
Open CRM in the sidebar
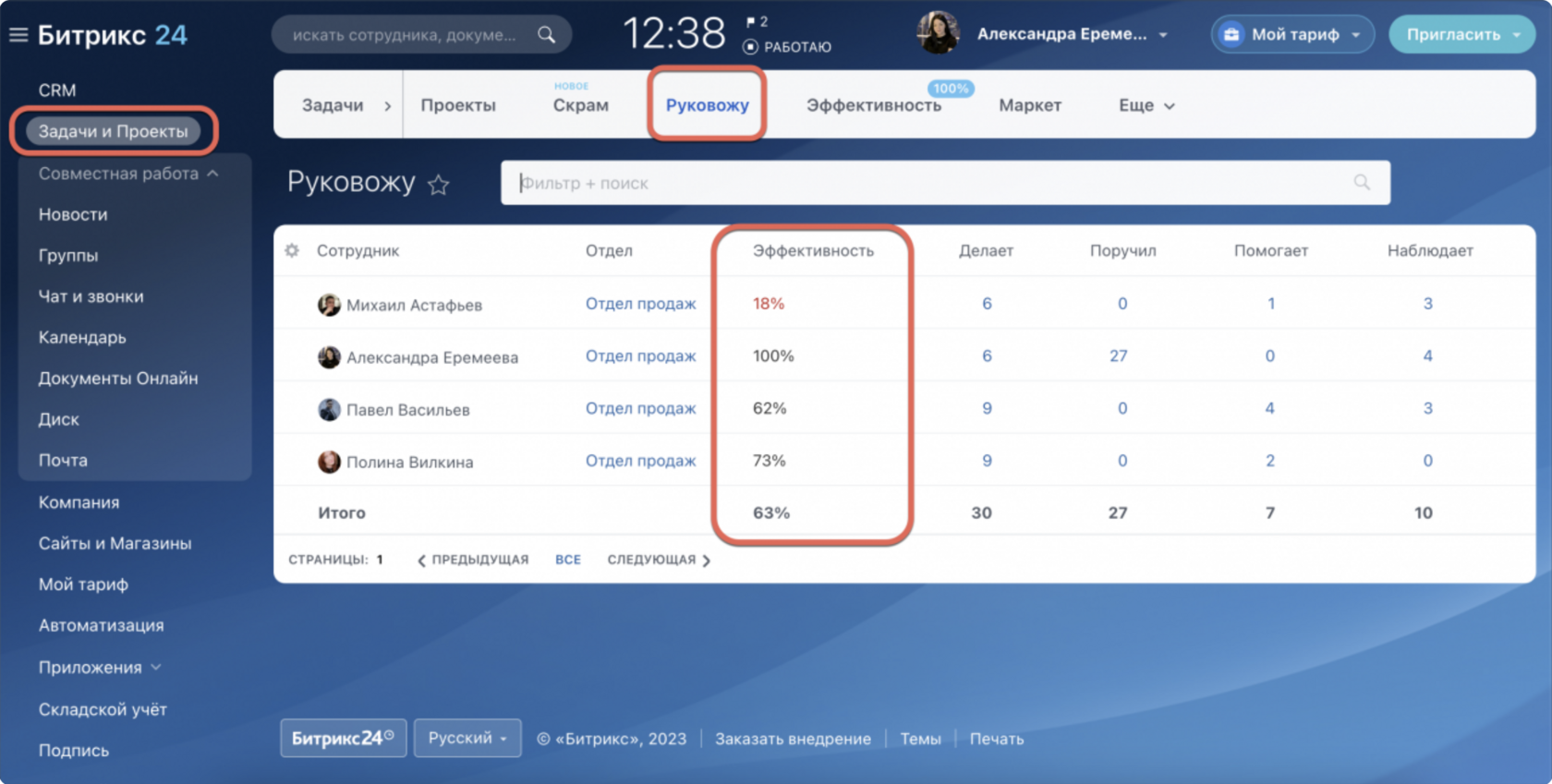(x=57, y=90)
